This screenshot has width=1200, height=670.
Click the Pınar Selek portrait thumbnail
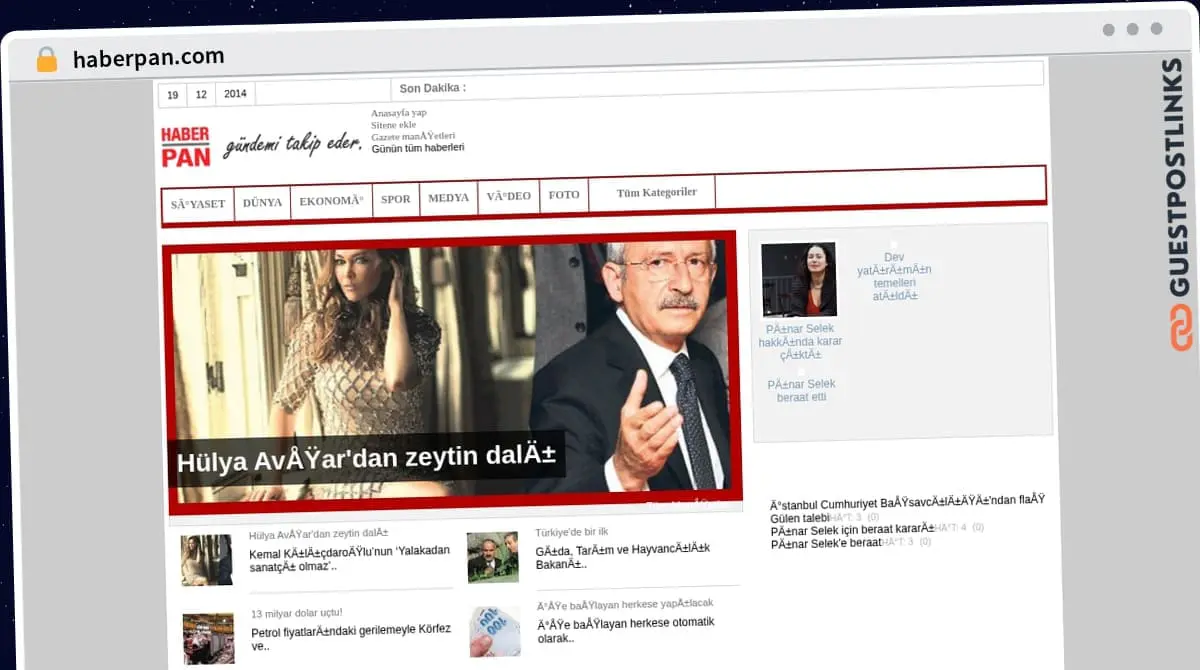coord(798,280)
